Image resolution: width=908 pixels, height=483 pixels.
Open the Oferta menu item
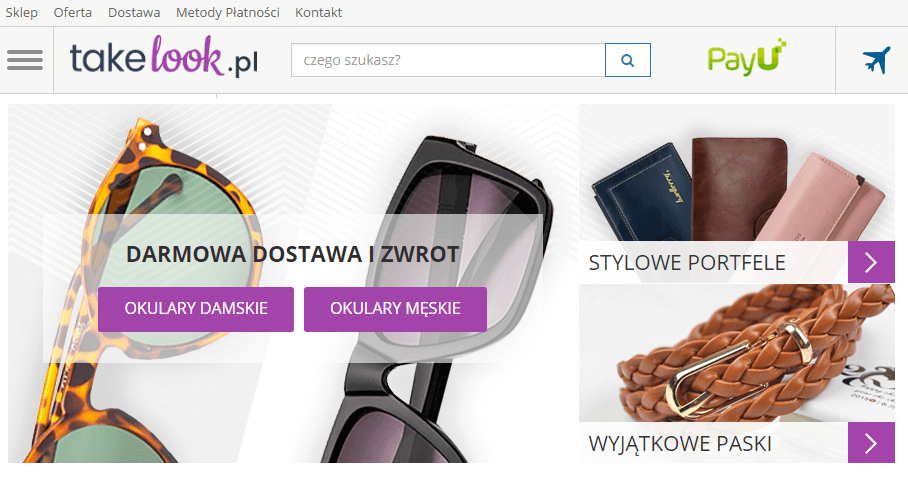pyautogui.click(x=72, y=12)
